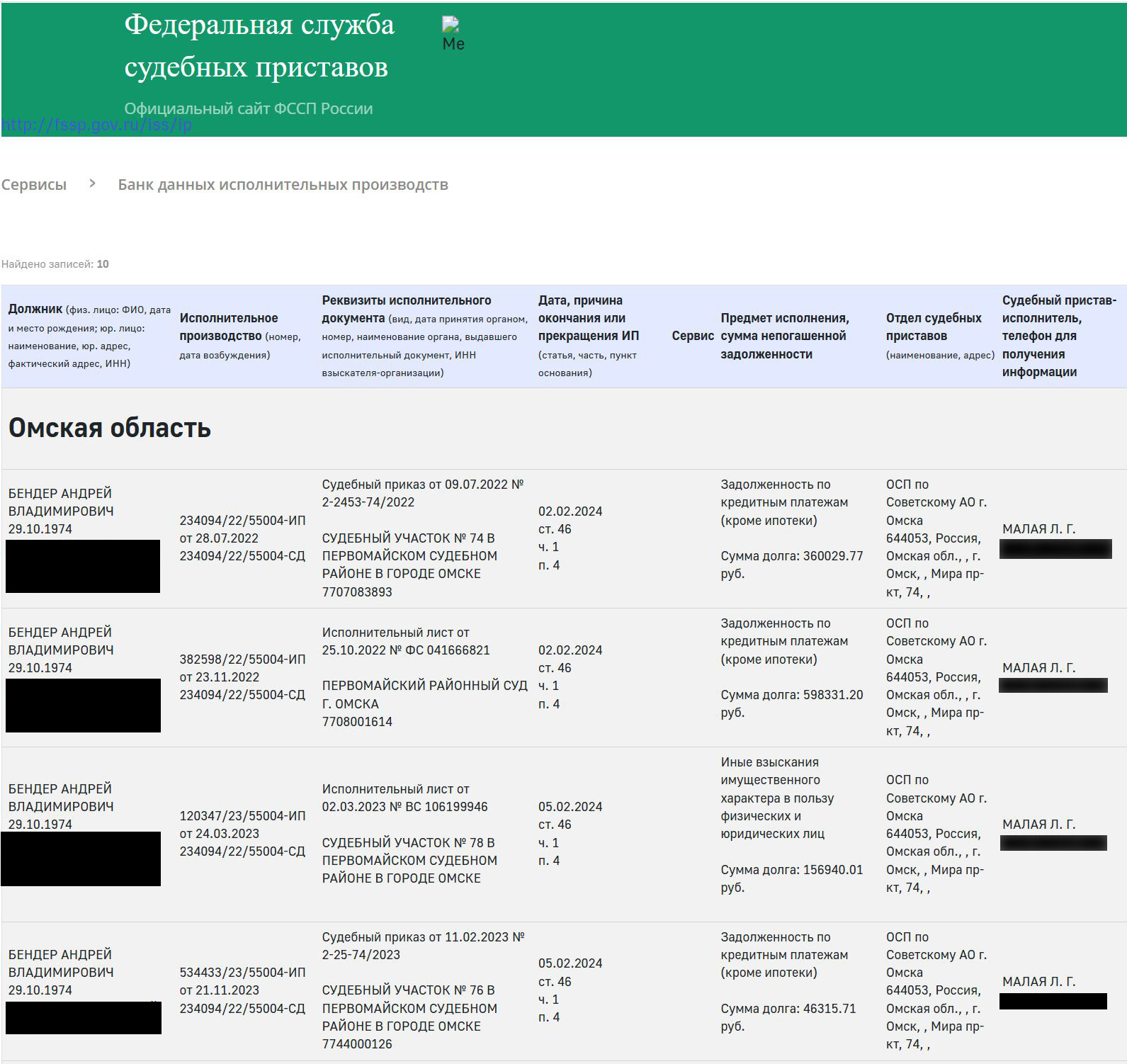Screen dimensions: 1127x1064
Task: Click the broken "Me" image icon in header
Action: 453,33
